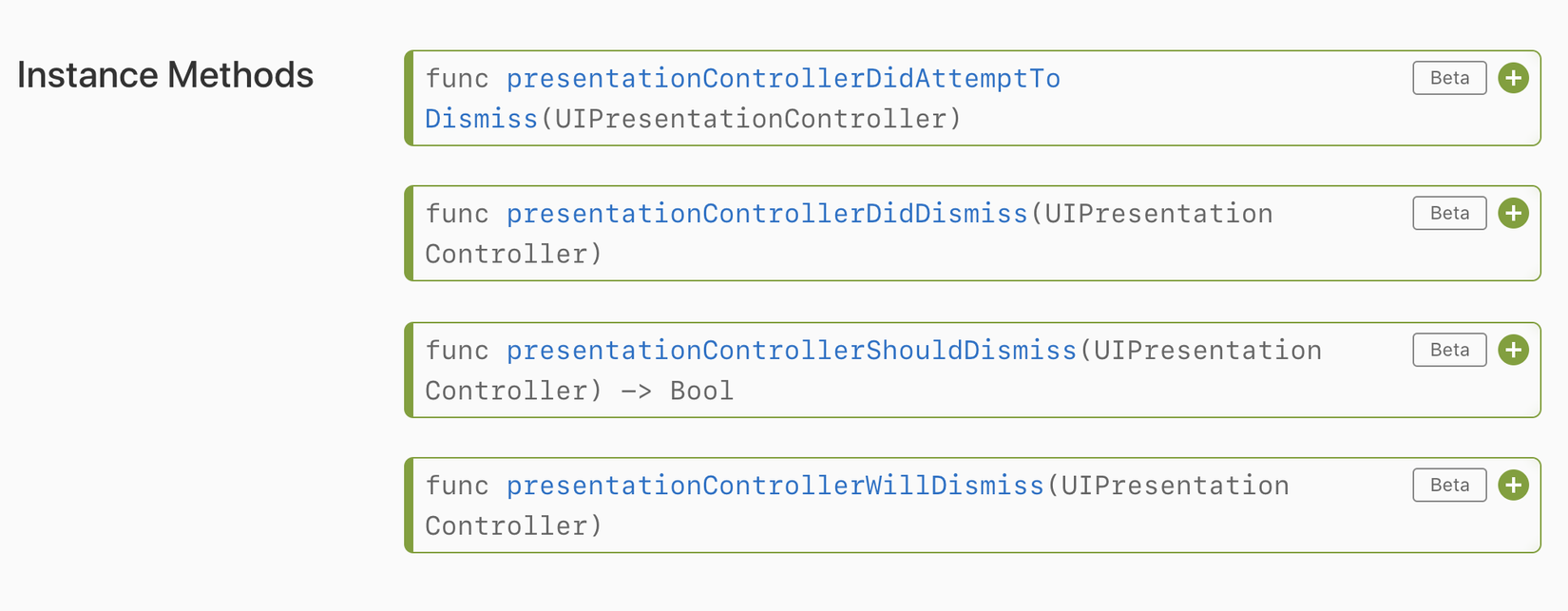
Task: Open the presentationControllerDidDismiss method link
Action: pos(766,213)
